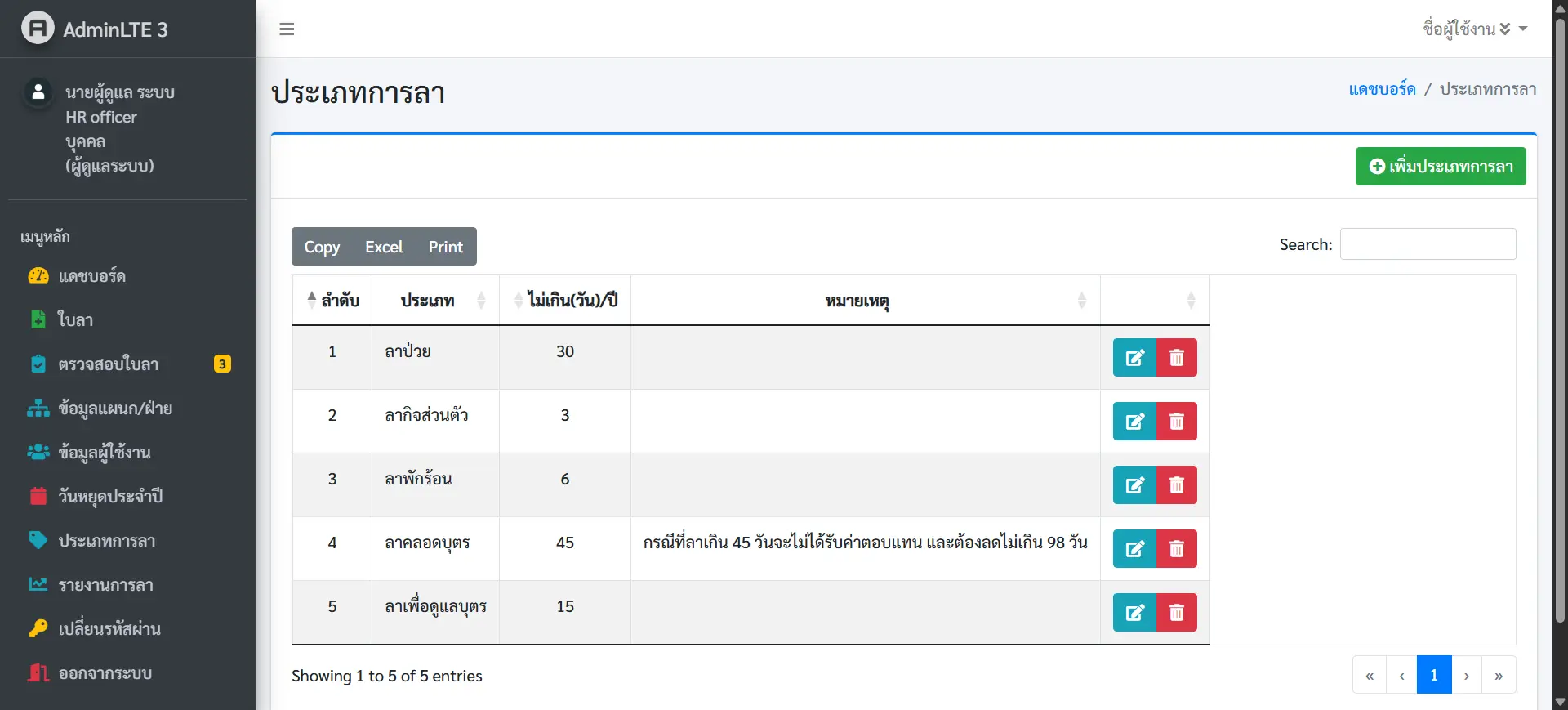Open รายงานการลา sidebar menu
Viewport: 1568px width, 710px height.
[x=127, y=584]
